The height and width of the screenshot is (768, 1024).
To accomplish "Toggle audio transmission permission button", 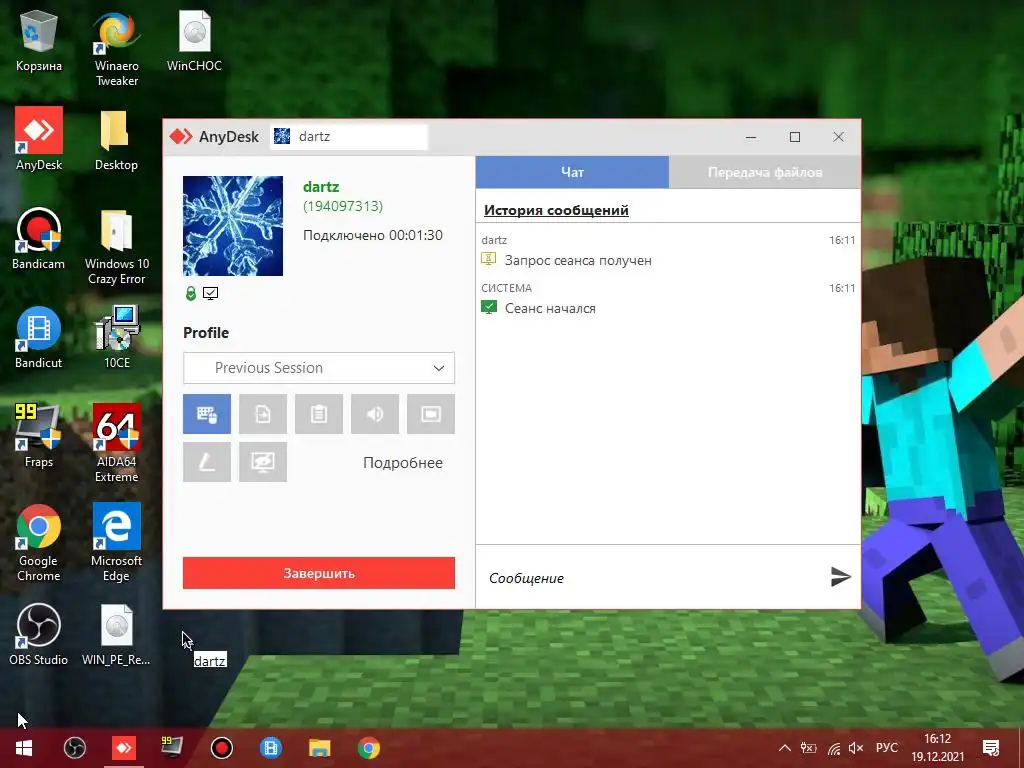I will coord(375,414).
